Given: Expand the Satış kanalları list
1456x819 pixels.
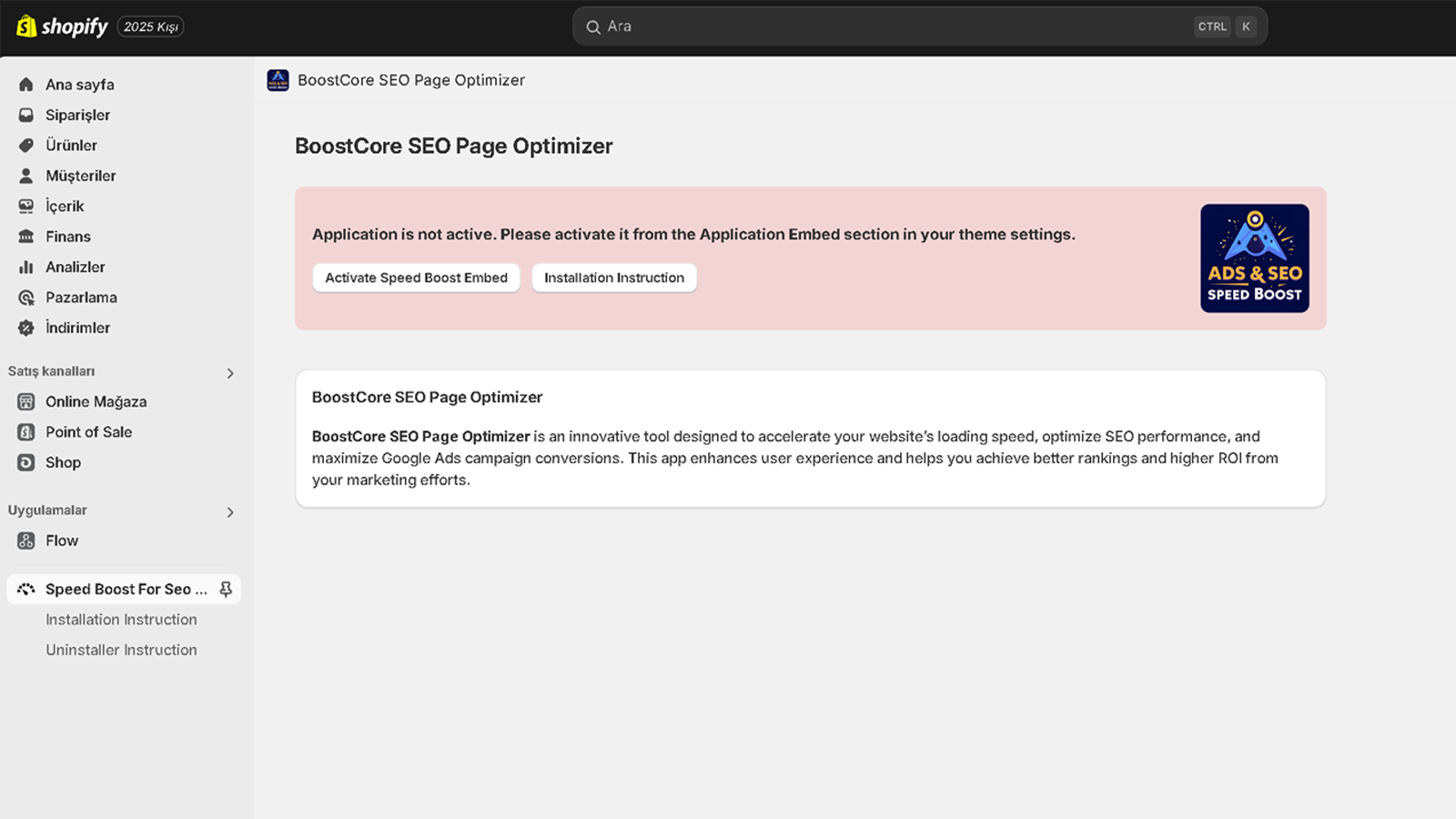Looking at the screenshot, I should 230,373.
